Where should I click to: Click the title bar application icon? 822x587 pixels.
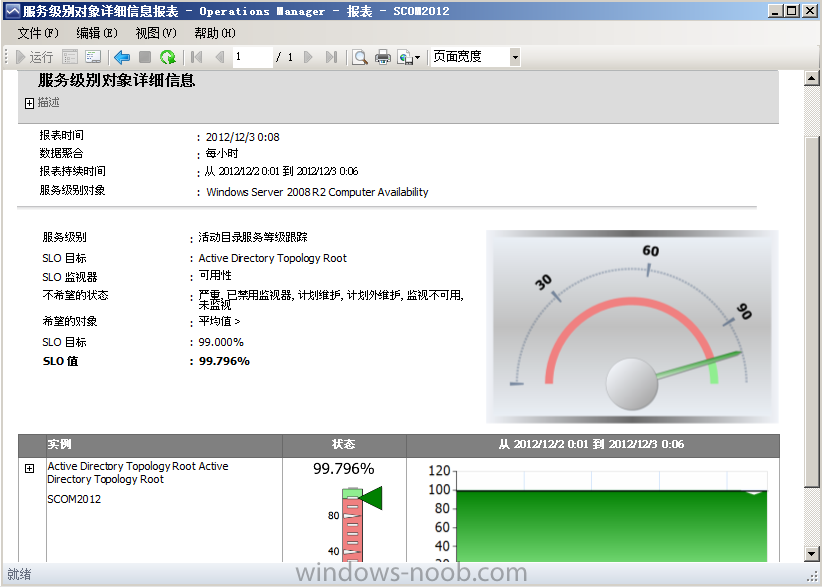point(12,10)
